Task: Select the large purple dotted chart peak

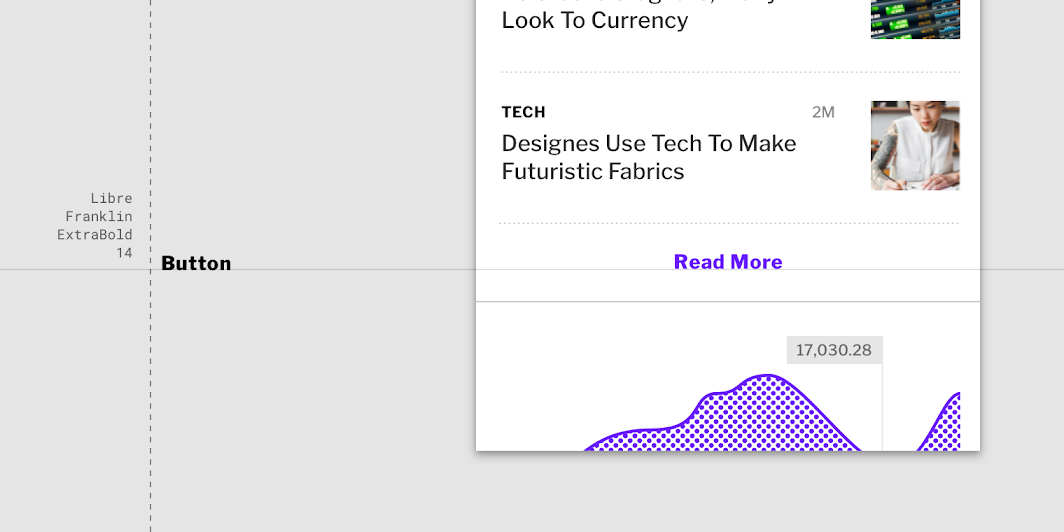Action: 723,413
